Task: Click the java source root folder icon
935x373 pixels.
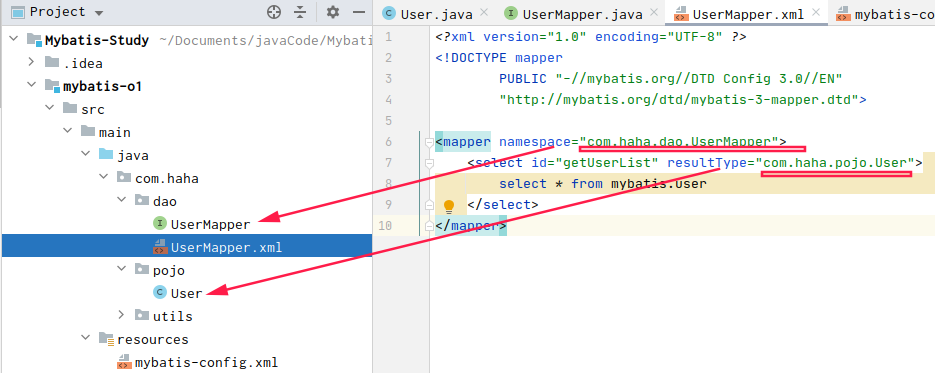Action: (106, 155)
